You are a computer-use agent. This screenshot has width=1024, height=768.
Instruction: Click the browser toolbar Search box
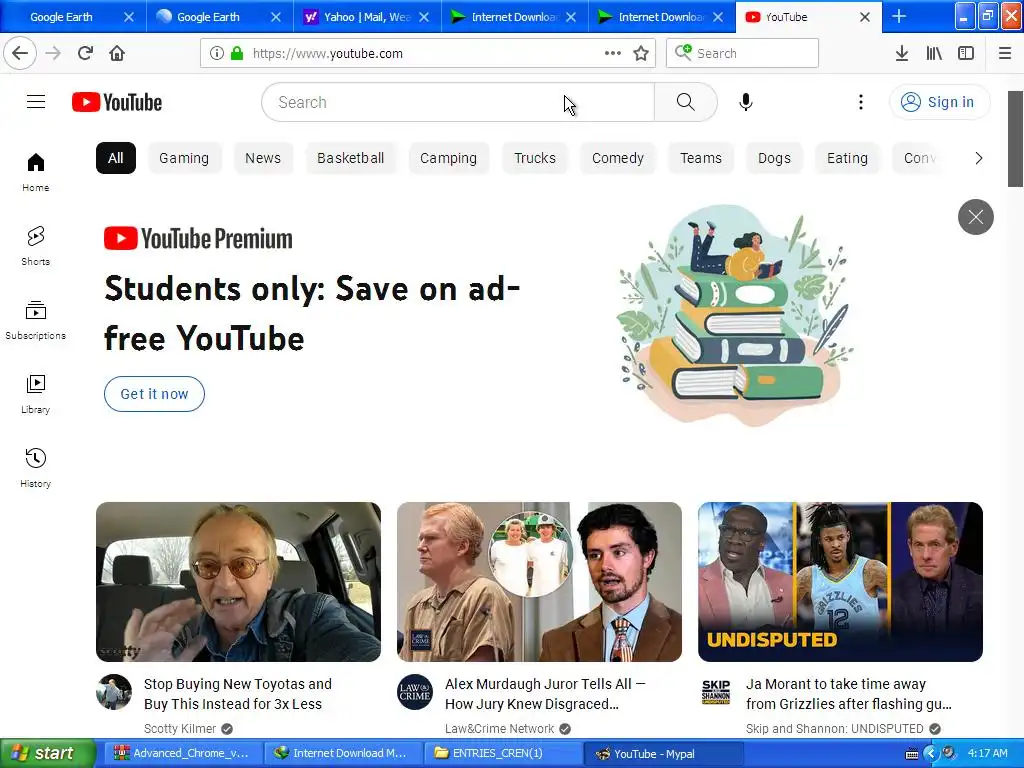tap(742, 53)
